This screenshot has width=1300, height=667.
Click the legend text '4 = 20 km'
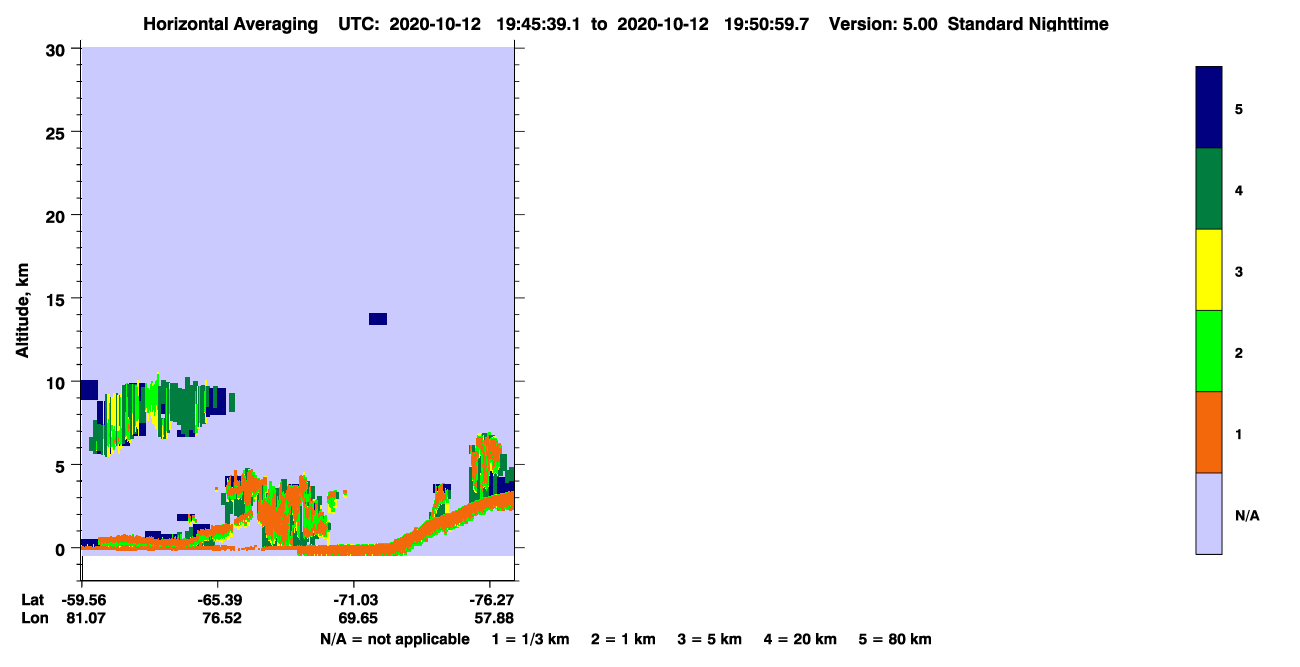(800, 640)
